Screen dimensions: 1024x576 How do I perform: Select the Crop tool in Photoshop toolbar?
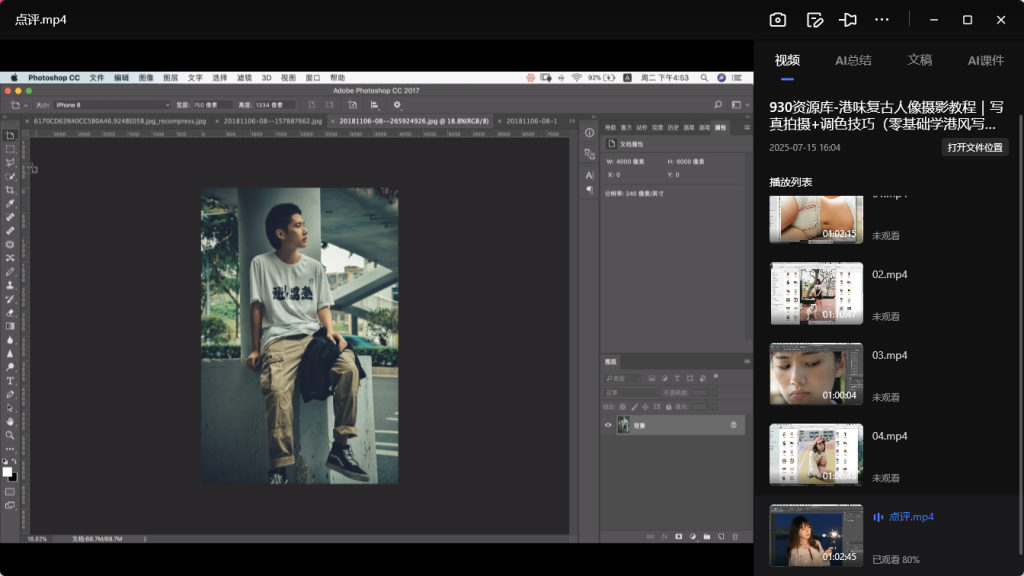(10, 189)
